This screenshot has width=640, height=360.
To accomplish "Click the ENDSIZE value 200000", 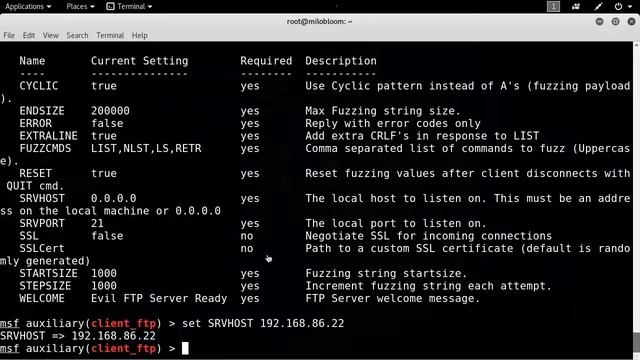I will point(110,111).
